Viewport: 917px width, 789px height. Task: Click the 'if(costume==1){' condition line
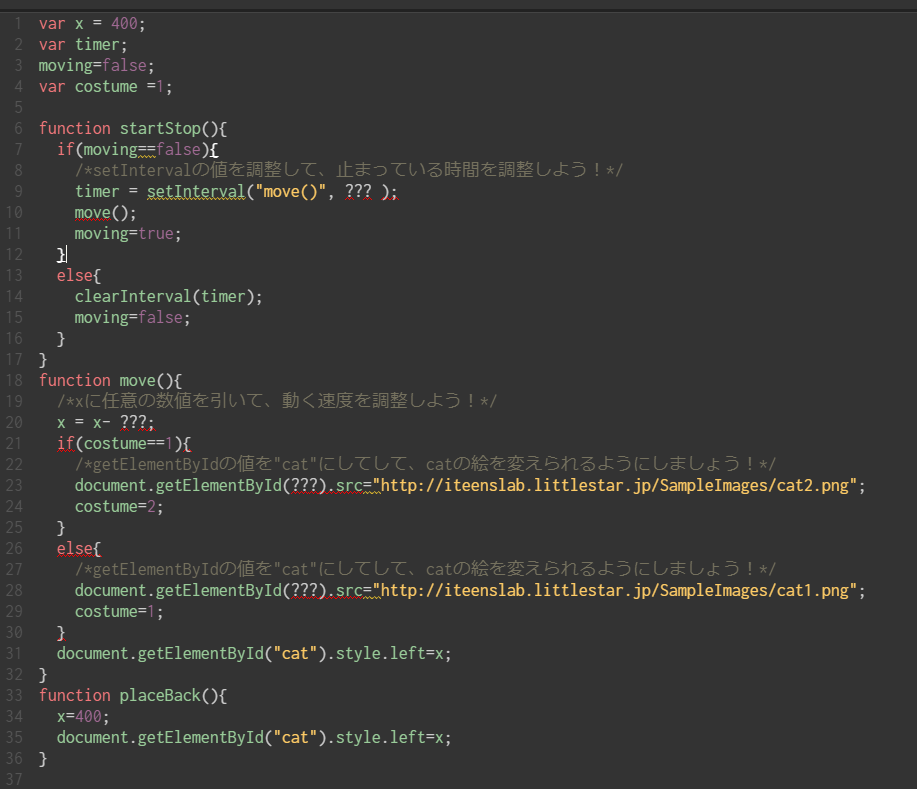[123, 443]
